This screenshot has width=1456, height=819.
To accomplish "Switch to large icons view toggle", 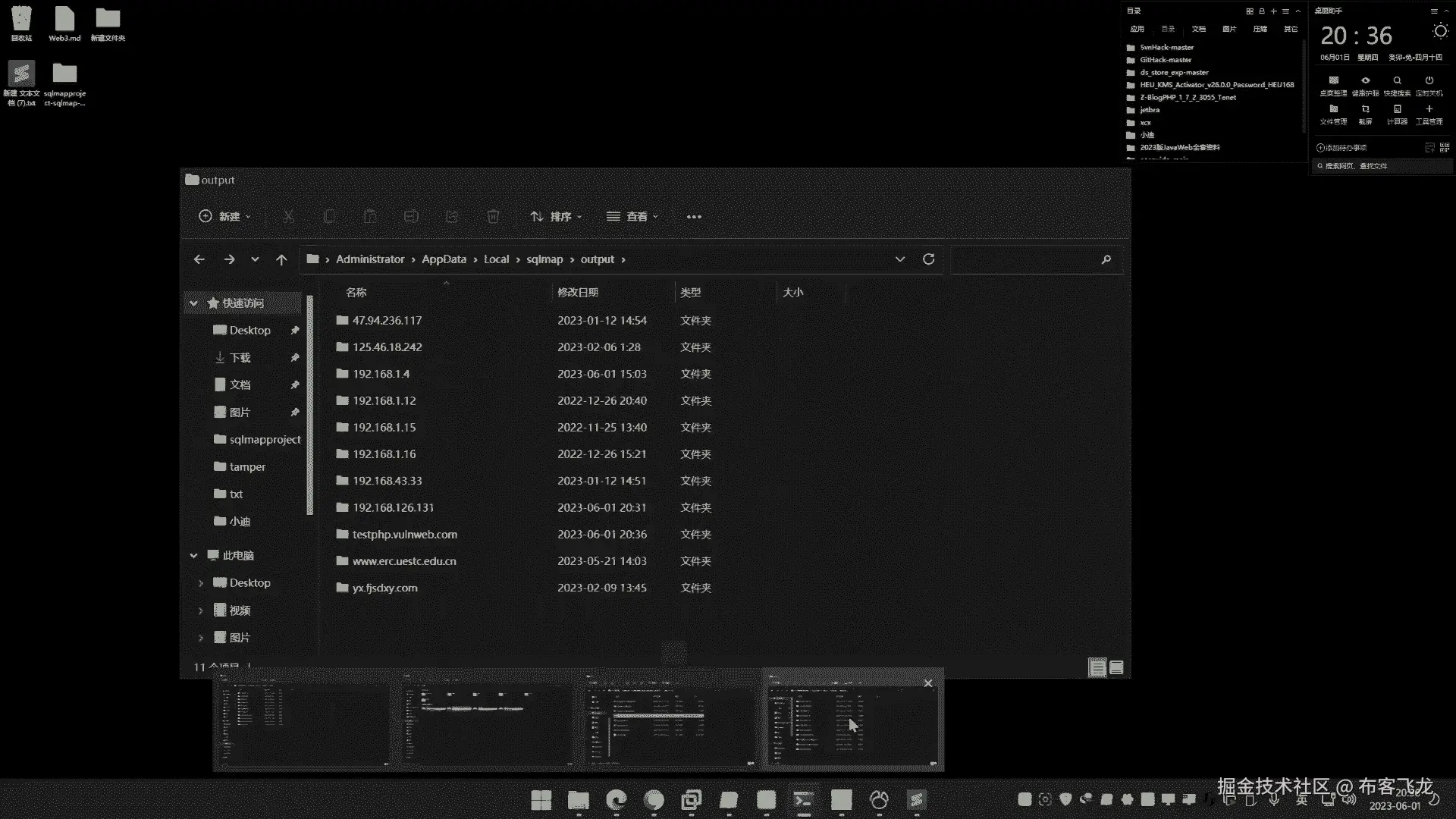I will 1116,667.
